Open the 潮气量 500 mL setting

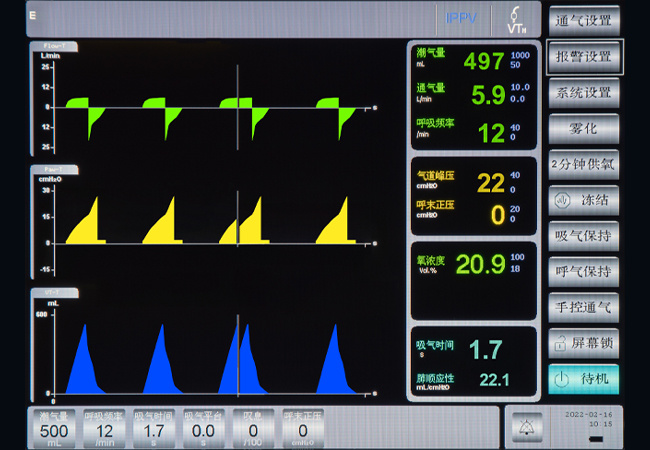[x=54, y=427]
